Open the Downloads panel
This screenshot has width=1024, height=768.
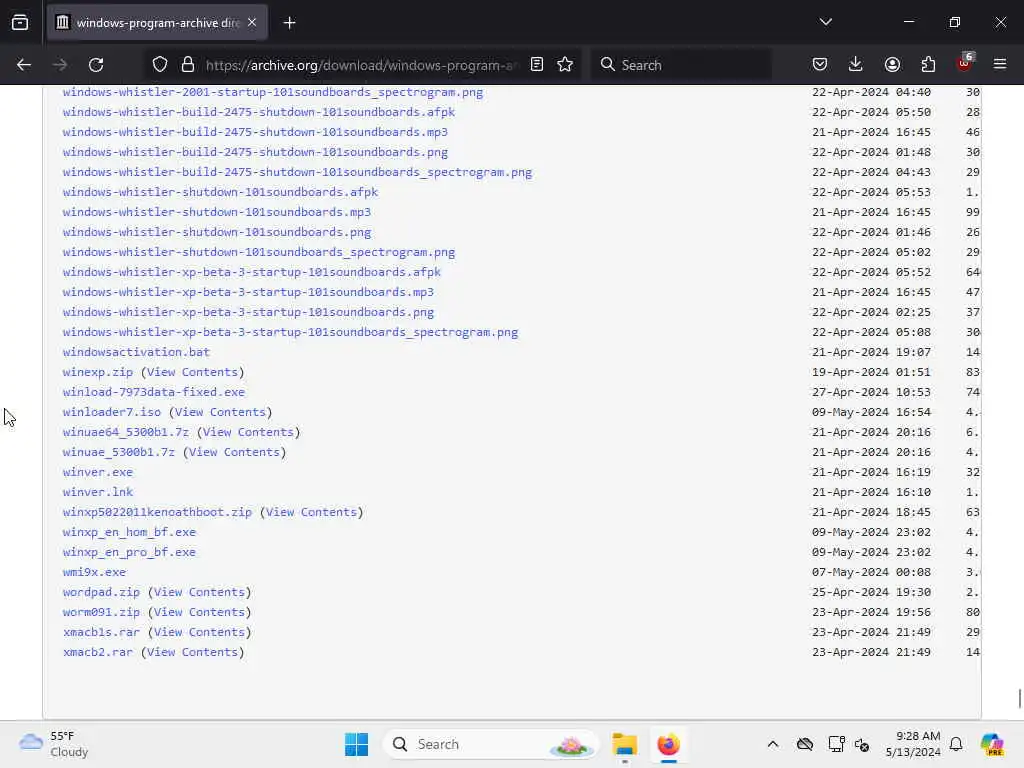(x=856, y=65)
